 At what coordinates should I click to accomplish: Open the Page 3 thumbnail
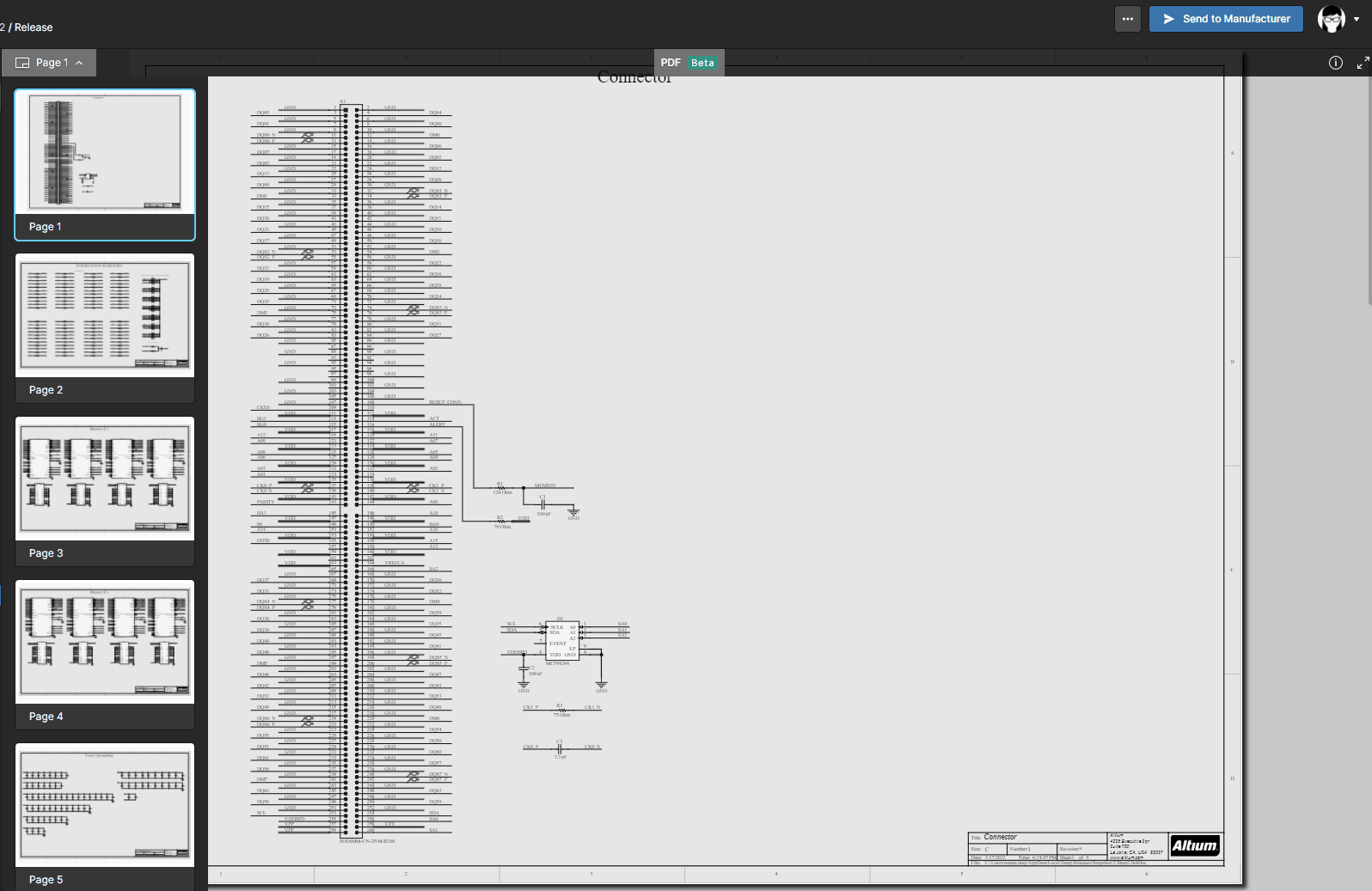click(105, 491)
